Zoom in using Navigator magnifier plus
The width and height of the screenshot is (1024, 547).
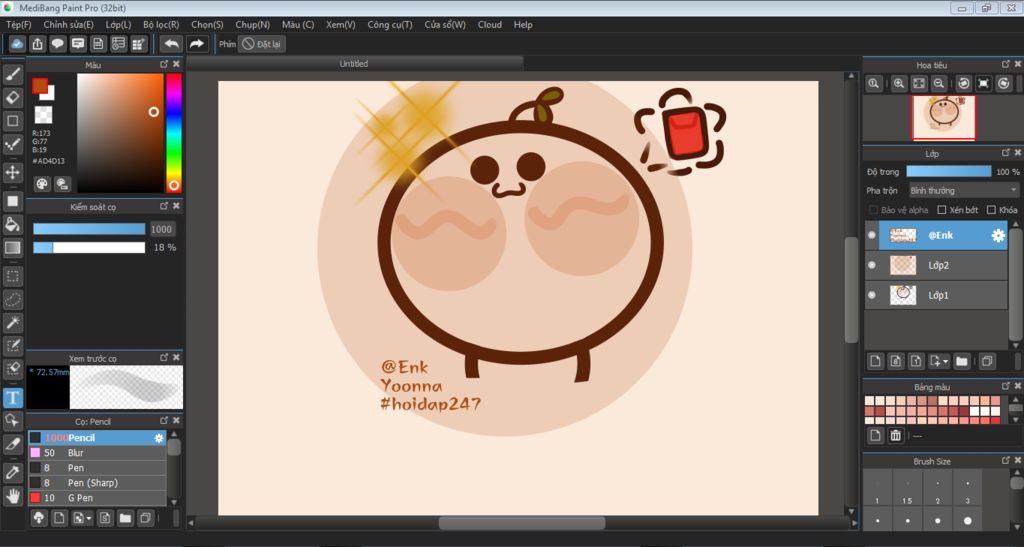(x=899, y=84)
